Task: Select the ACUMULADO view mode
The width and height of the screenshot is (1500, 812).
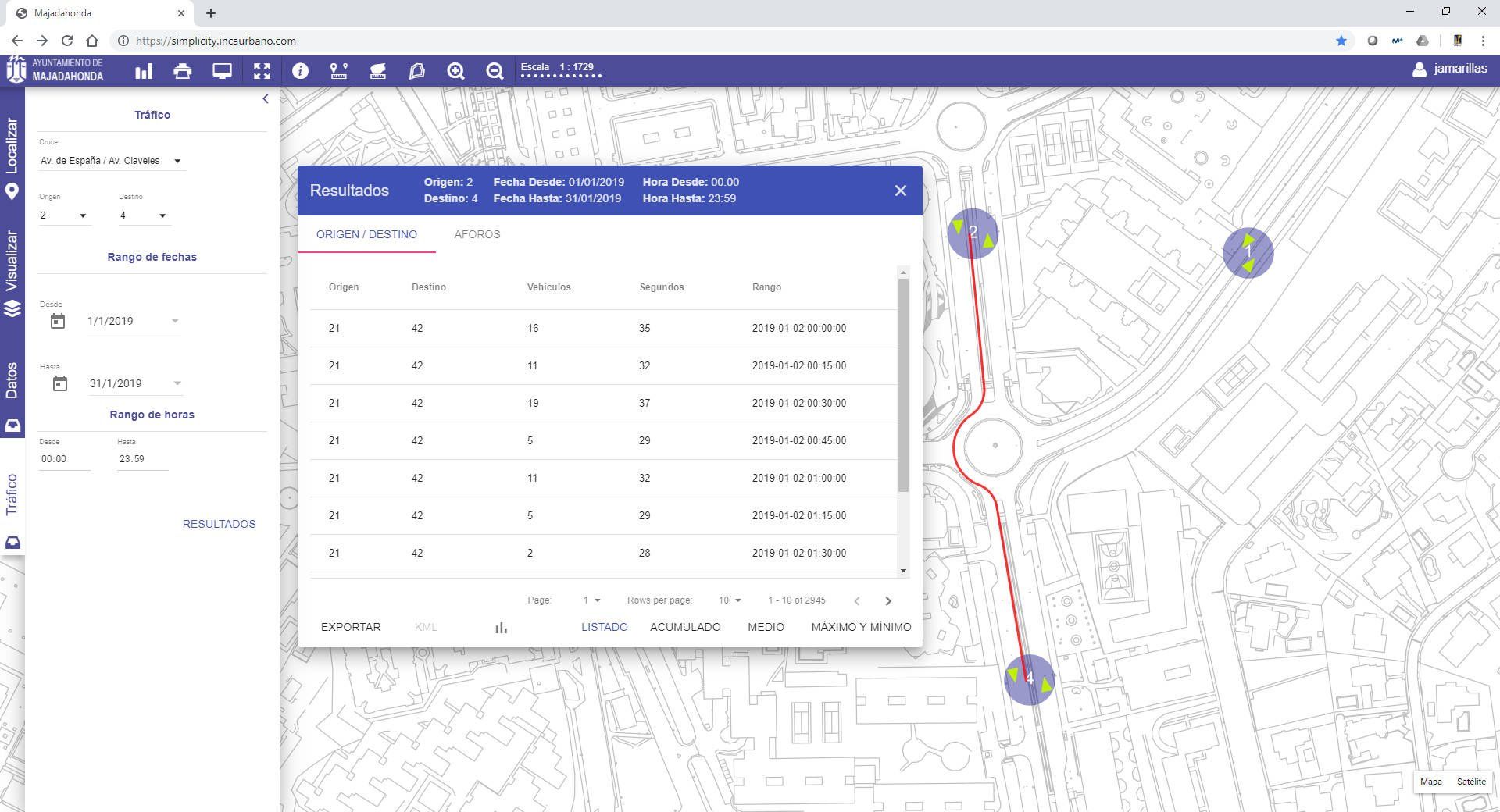Action: (x=685, y=627)
